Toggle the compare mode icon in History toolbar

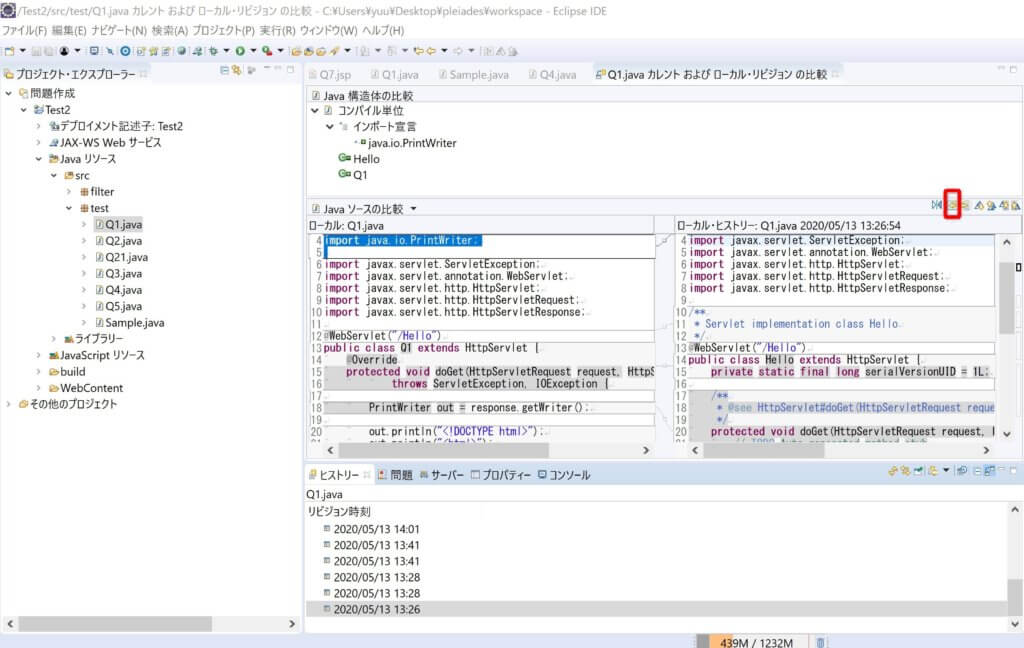[x=989, y=470]
